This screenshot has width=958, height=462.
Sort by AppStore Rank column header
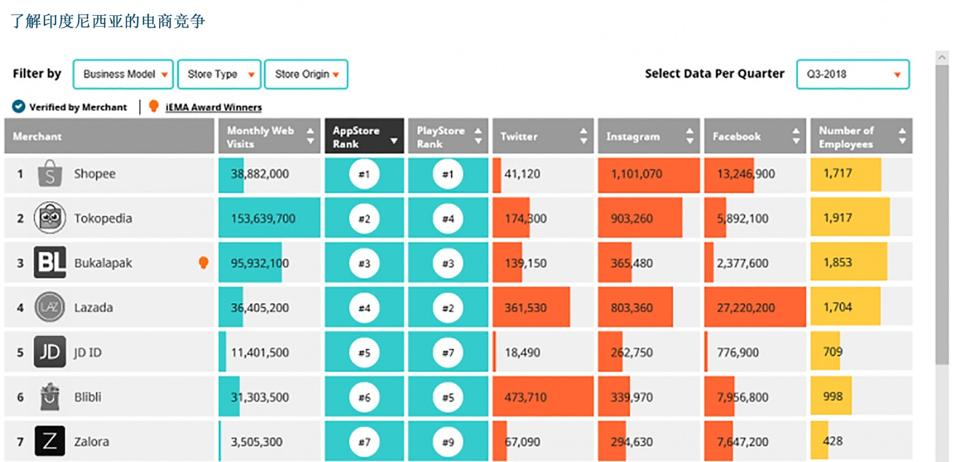[364, 136]
